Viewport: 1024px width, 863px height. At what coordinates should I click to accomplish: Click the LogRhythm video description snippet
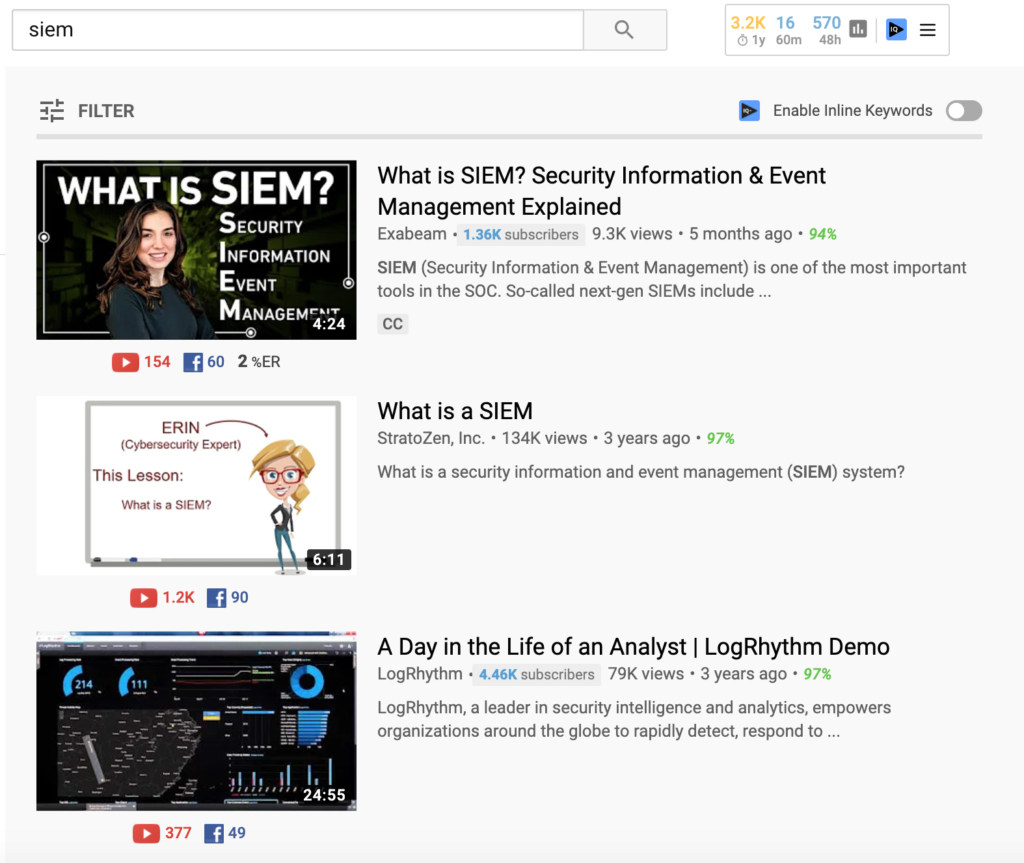(x=634, y=719)
